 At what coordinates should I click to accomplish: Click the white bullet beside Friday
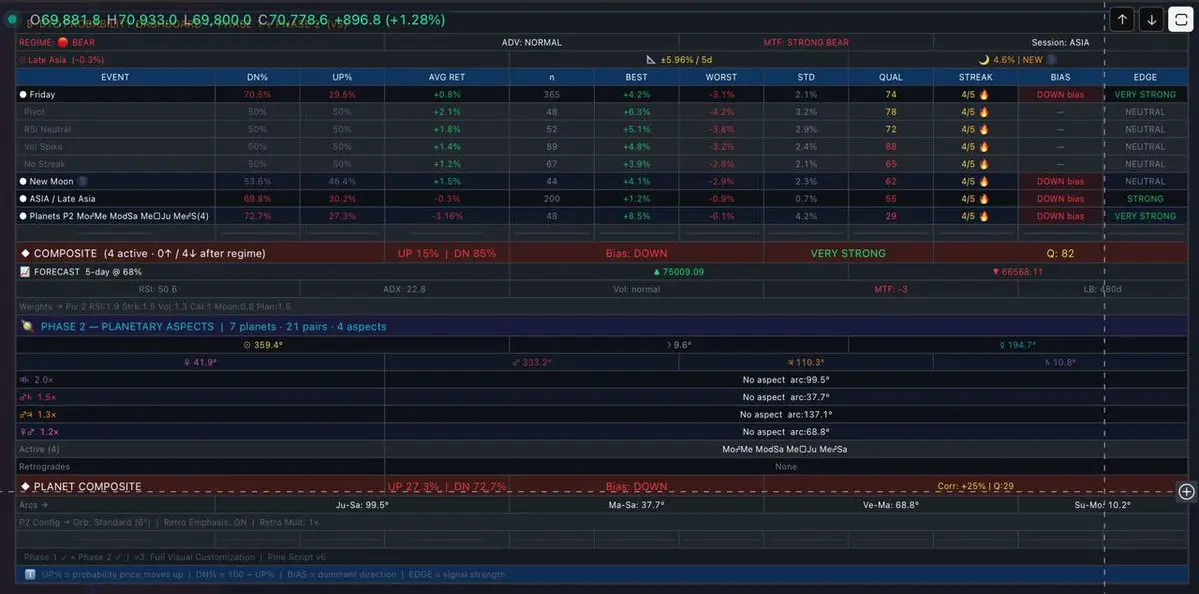tap(23, 95)
